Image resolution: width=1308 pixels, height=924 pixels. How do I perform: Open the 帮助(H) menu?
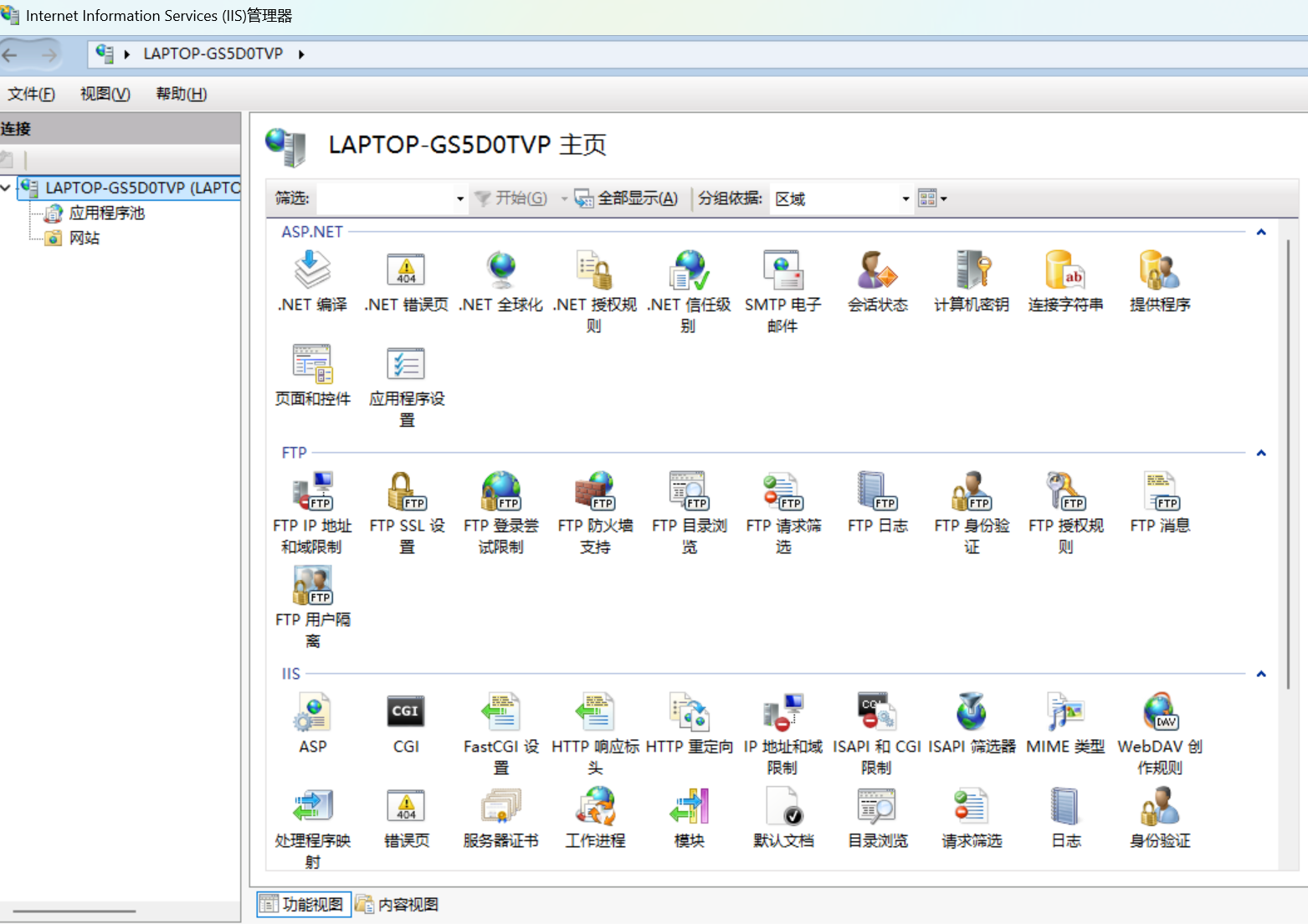182,94
